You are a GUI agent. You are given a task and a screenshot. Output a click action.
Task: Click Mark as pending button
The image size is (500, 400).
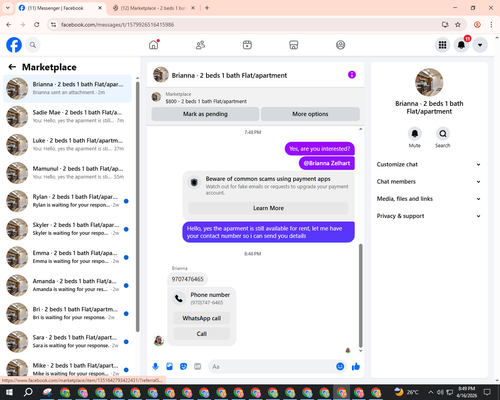pos(205,114)
